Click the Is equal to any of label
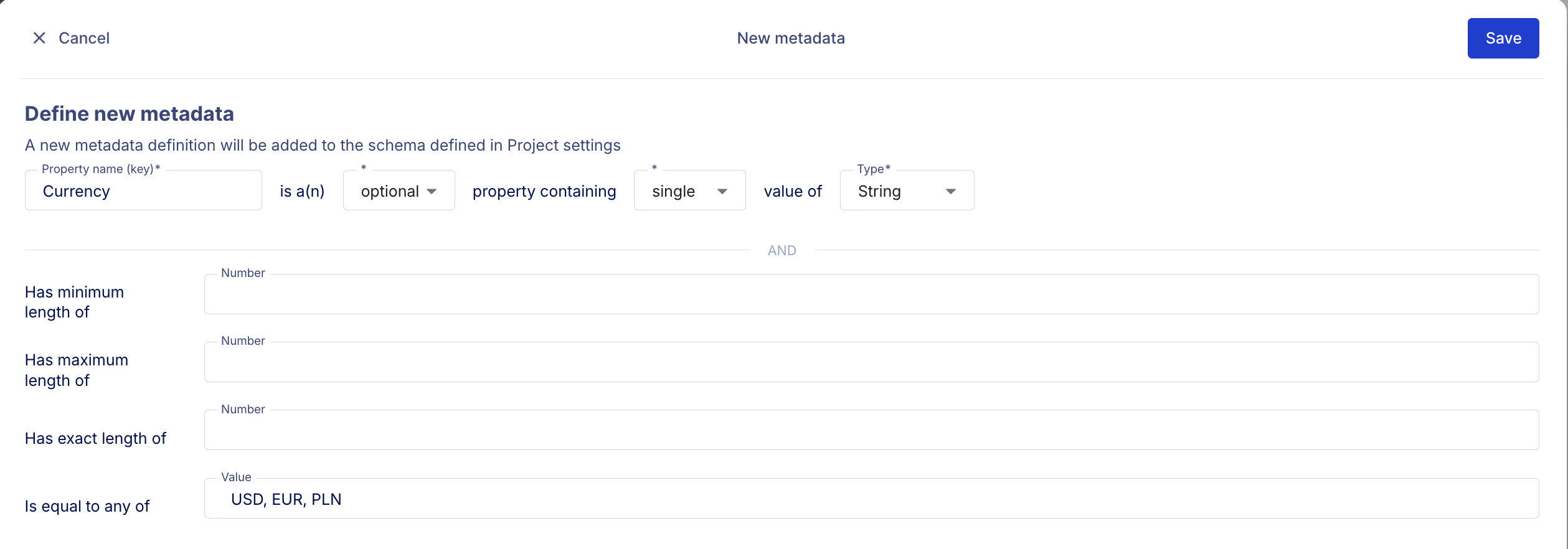 coord(87,506)
